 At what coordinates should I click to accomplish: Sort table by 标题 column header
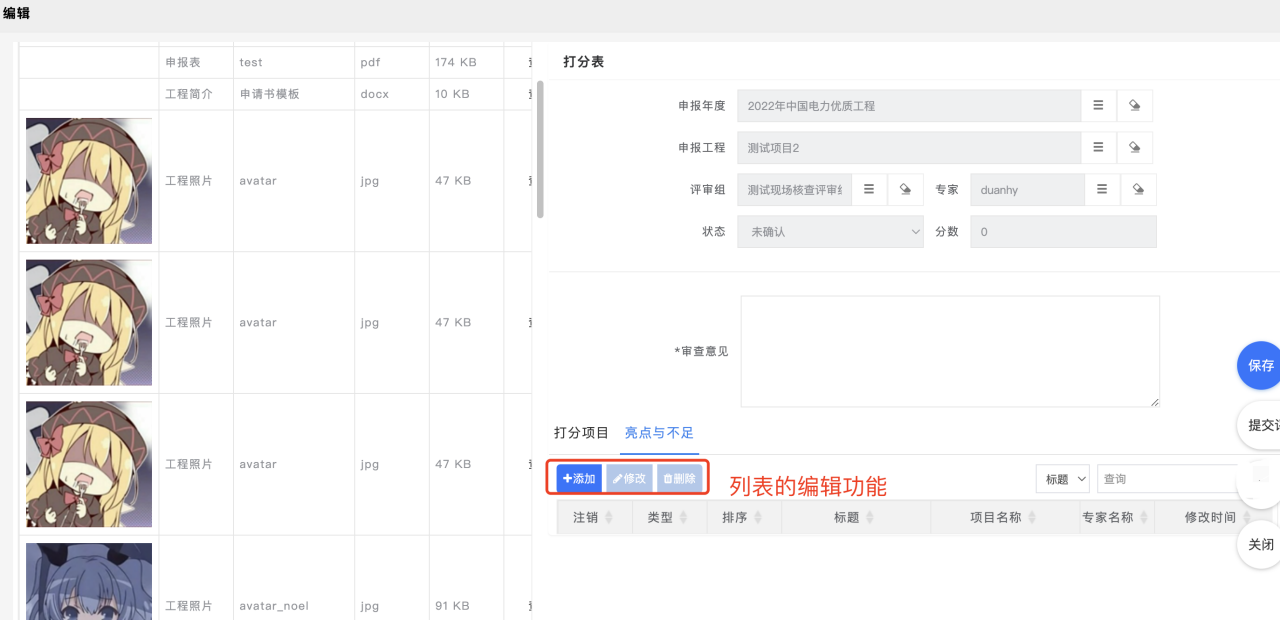point(855,517)
